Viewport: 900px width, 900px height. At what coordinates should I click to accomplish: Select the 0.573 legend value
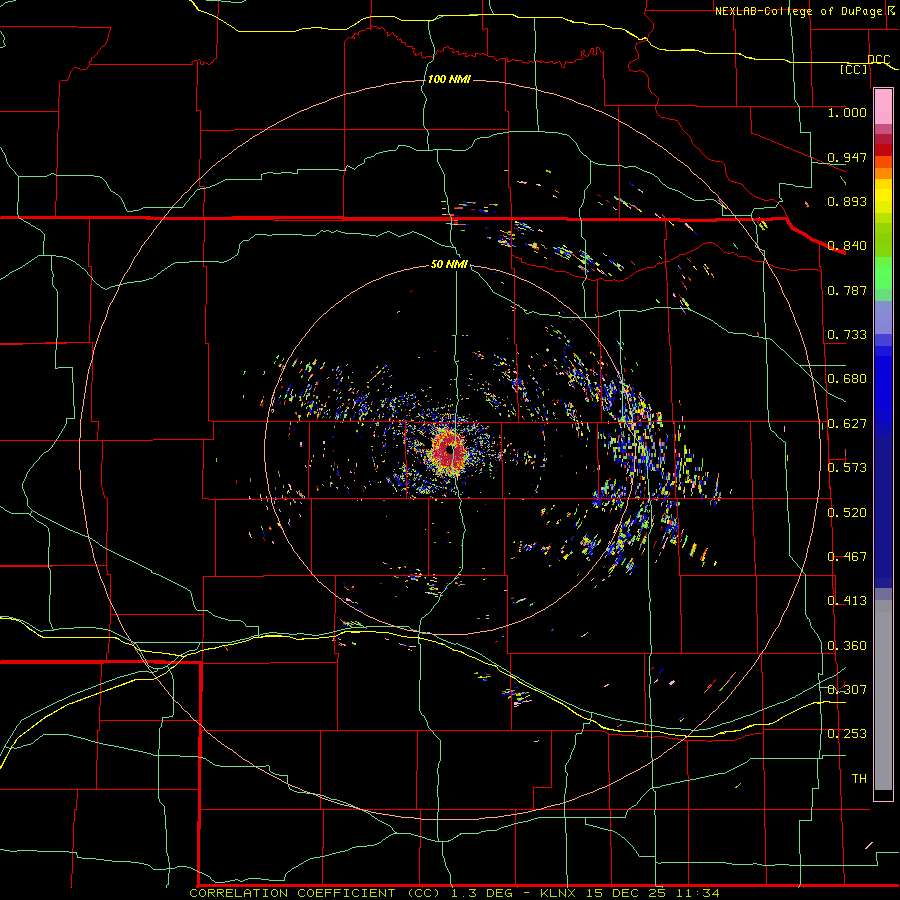click(847, 468)
